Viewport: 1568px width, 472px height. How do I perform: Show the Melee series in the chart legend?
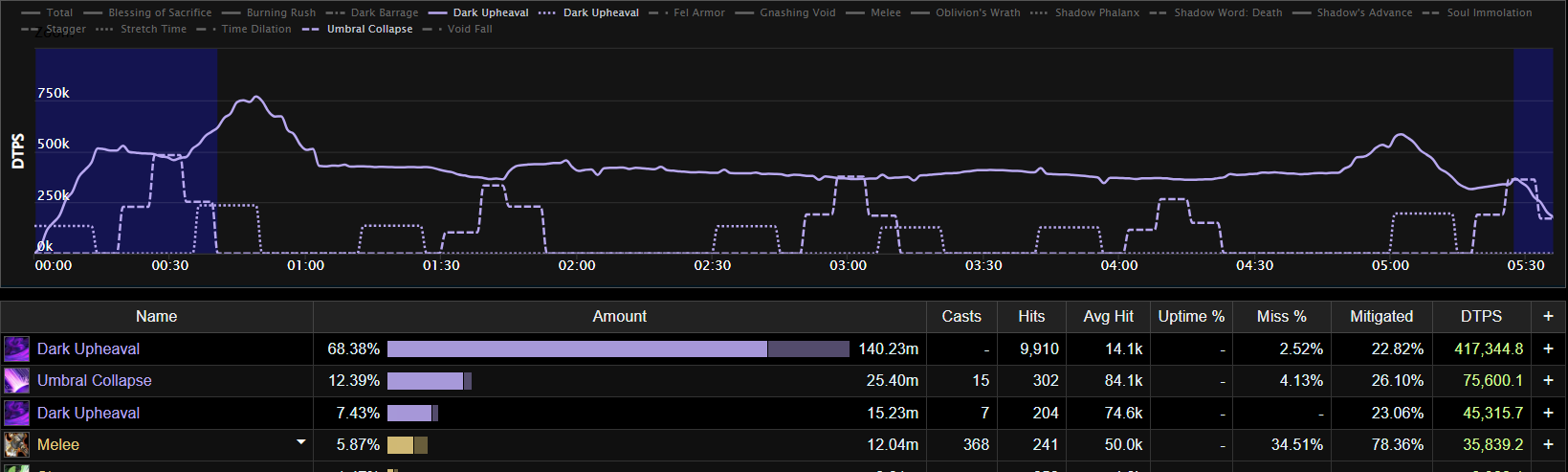click(x=873, y=12)
